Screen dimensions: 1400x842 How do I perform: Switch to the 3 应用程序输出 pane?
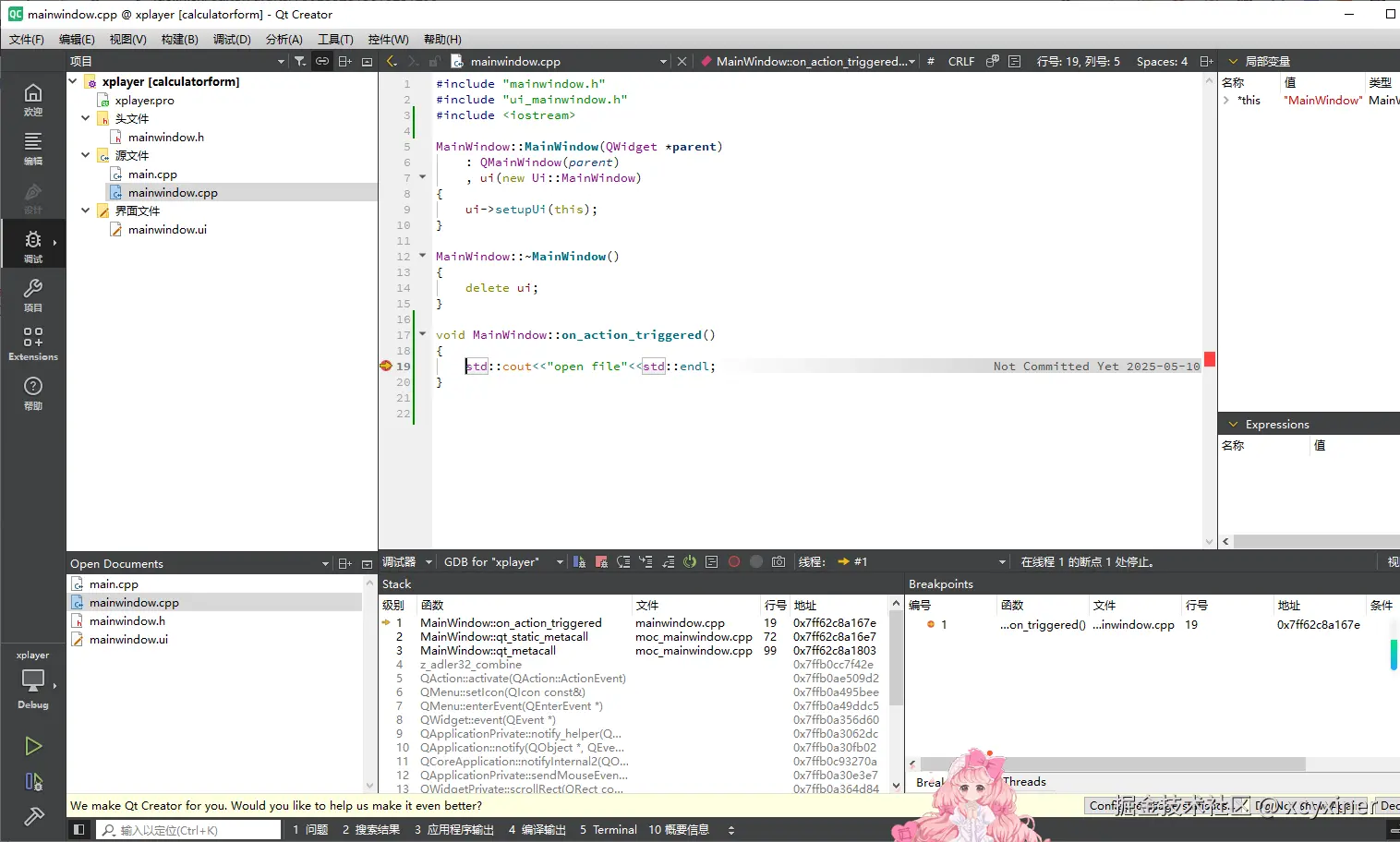453,830
